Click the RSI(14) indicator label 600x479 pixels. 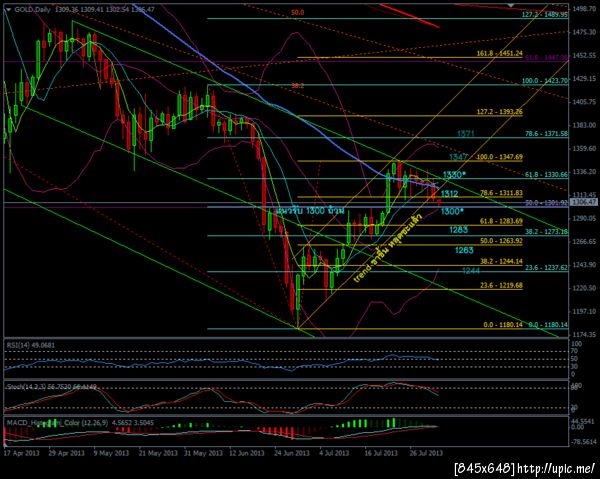tap(31, 345)
